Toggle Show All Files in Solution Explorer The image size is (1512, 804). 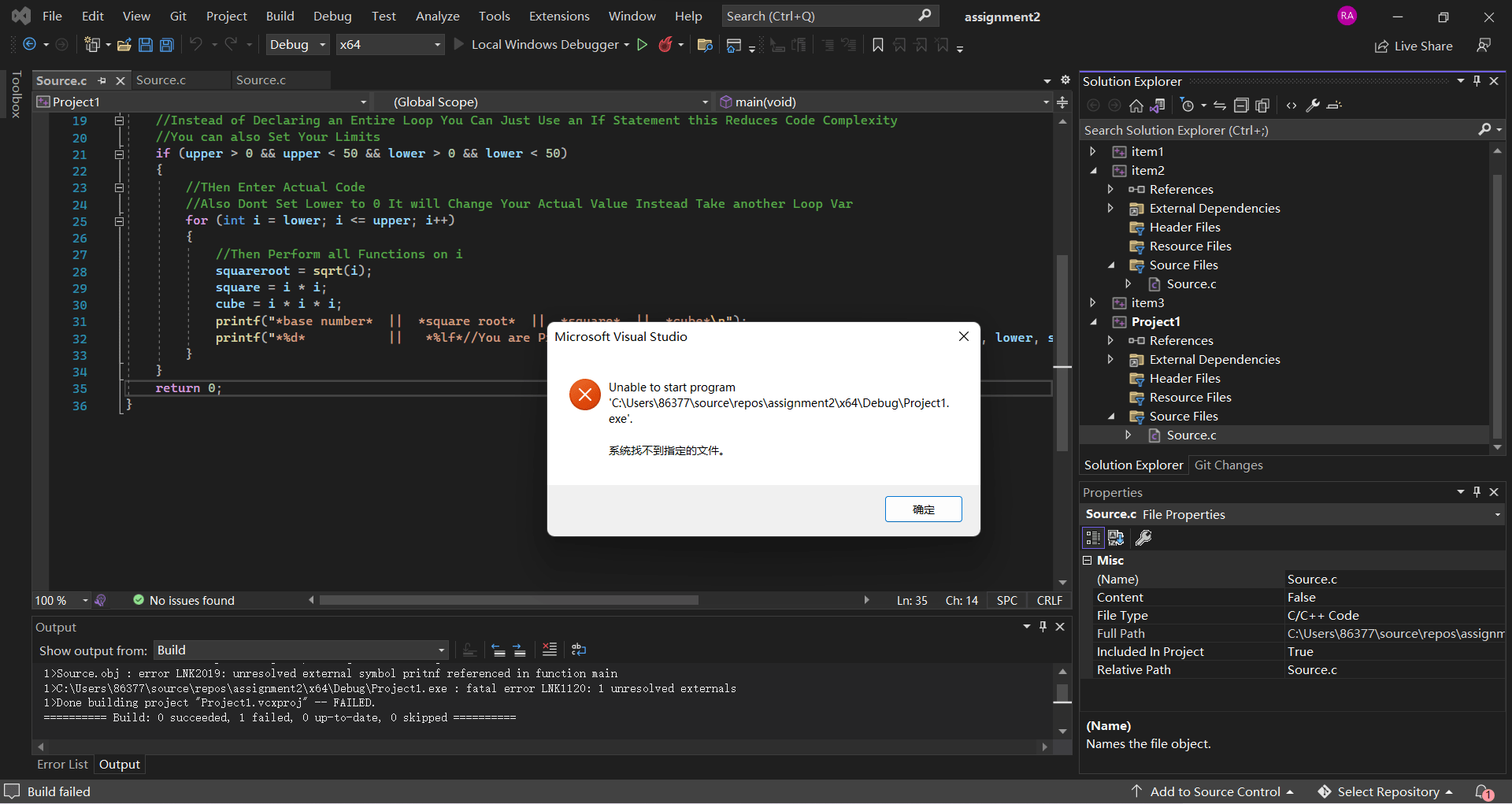[1262, 106]
